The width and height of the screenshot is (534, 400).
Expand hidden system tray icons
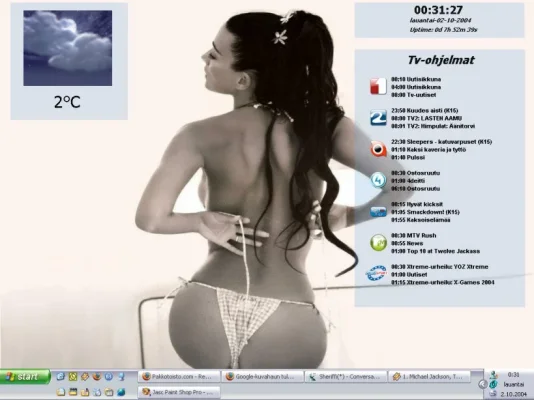[x=483, y=384]
